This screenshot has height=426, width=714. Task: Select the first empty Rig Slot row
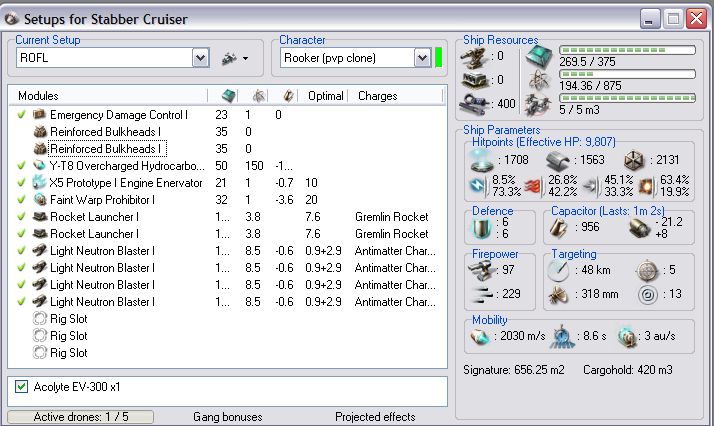point(69,319)
